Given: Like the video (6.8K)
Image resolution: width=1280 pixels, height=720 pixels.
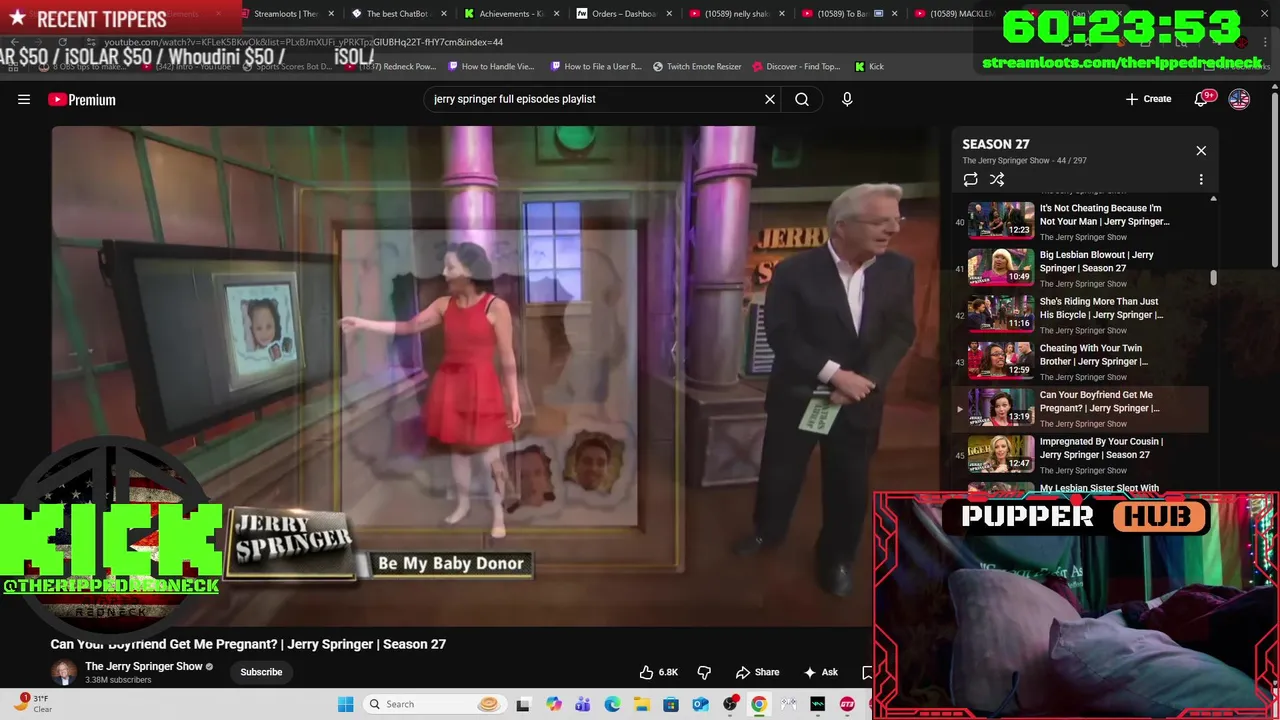Looking at the screenshot, I should pyautogui.click(x=659, y=672).
